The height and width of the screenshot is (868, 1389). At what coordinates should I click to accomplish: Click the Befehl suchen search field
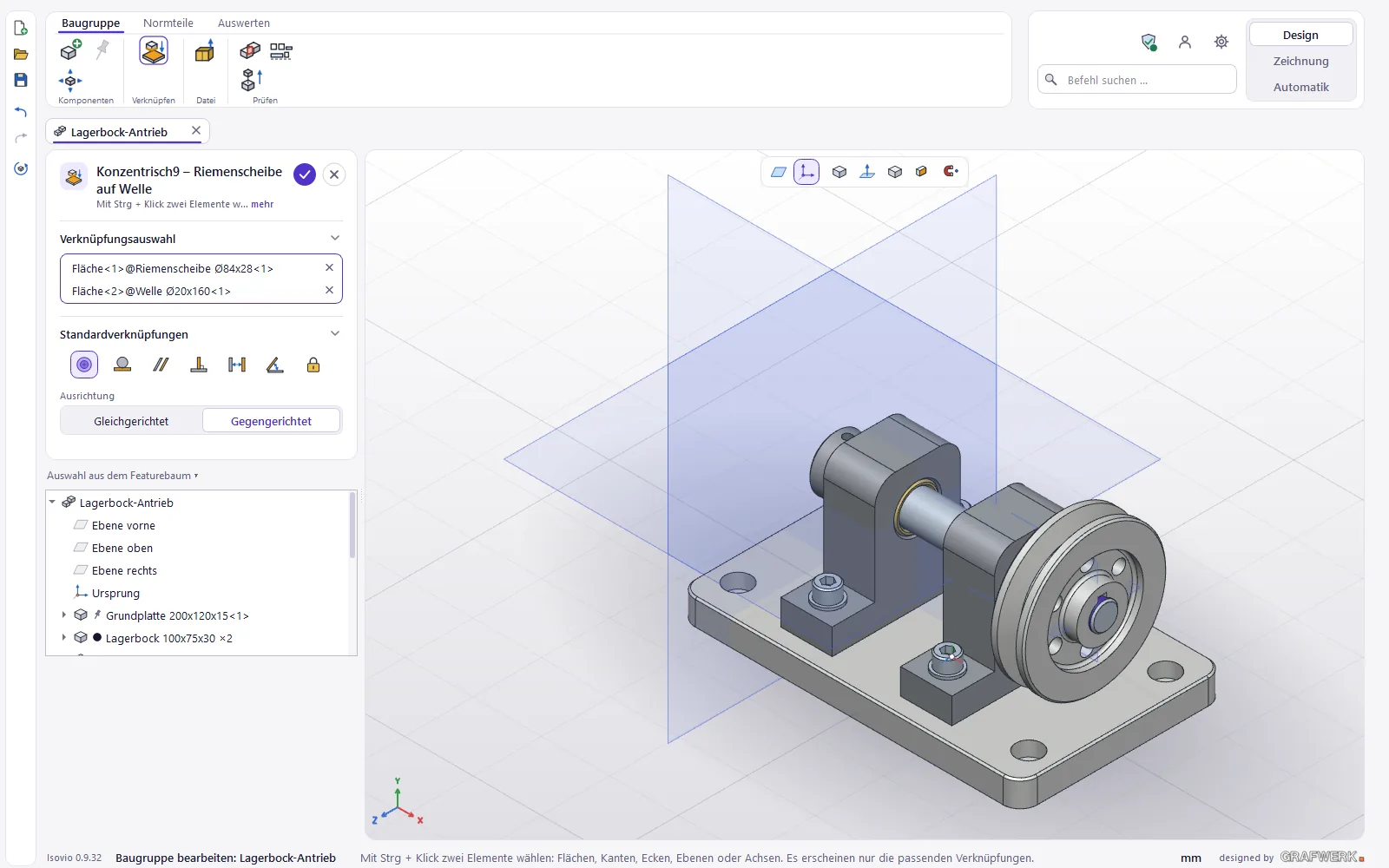(1137, 80)
